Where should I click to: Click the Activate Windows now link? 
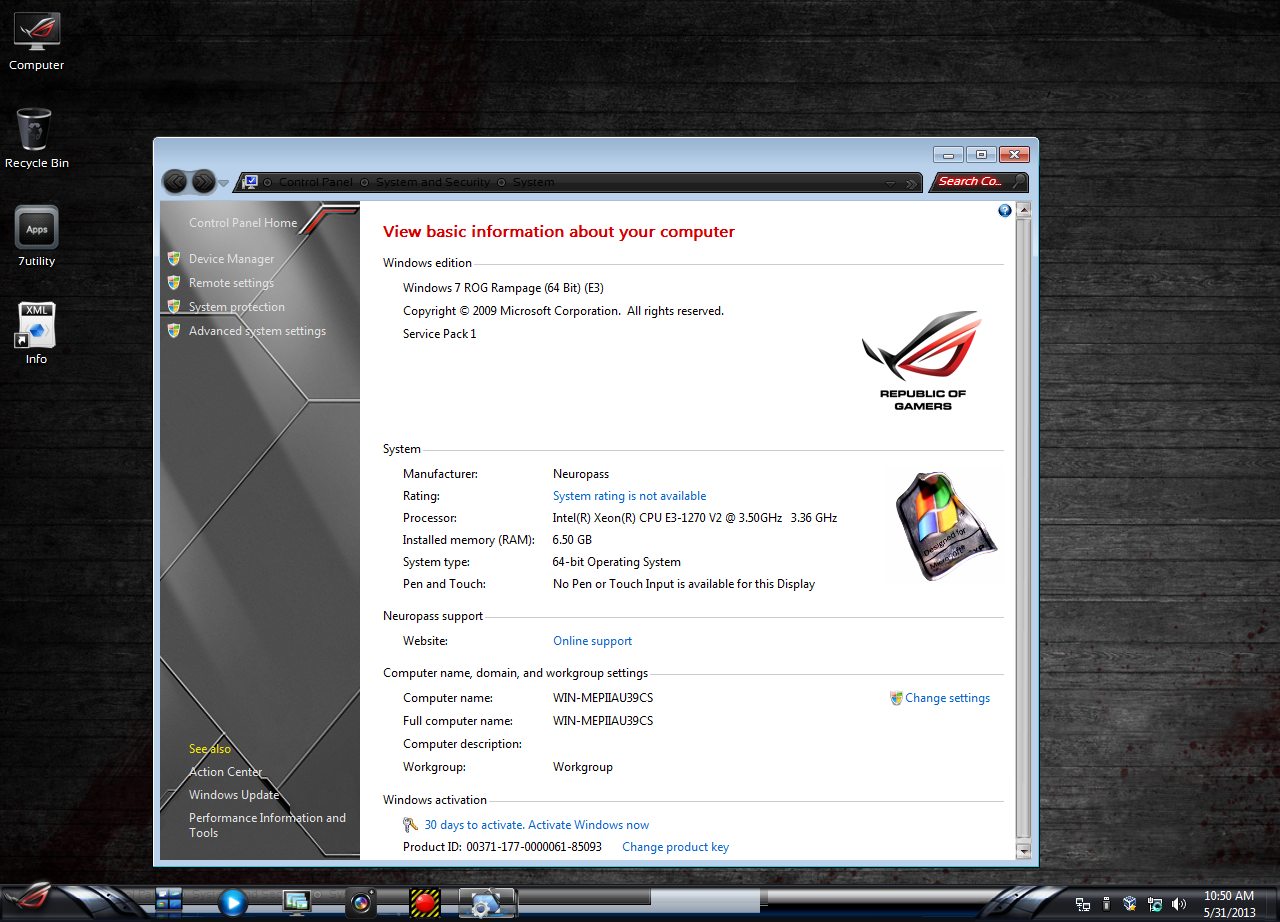pyautogui.click(x=588, y=824)
